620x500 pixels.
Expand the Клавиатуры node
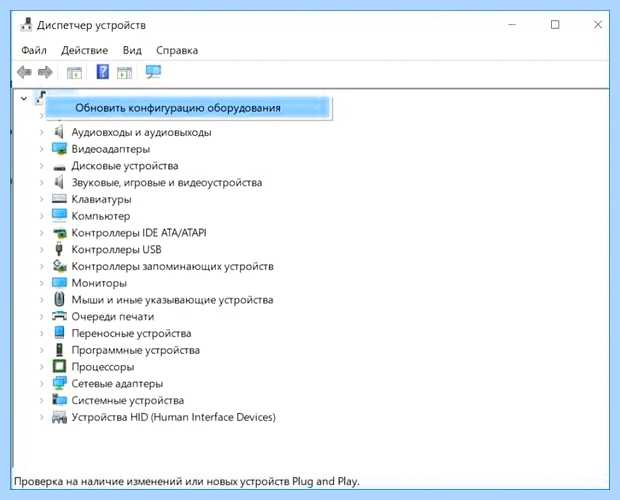tap(42, 199)
